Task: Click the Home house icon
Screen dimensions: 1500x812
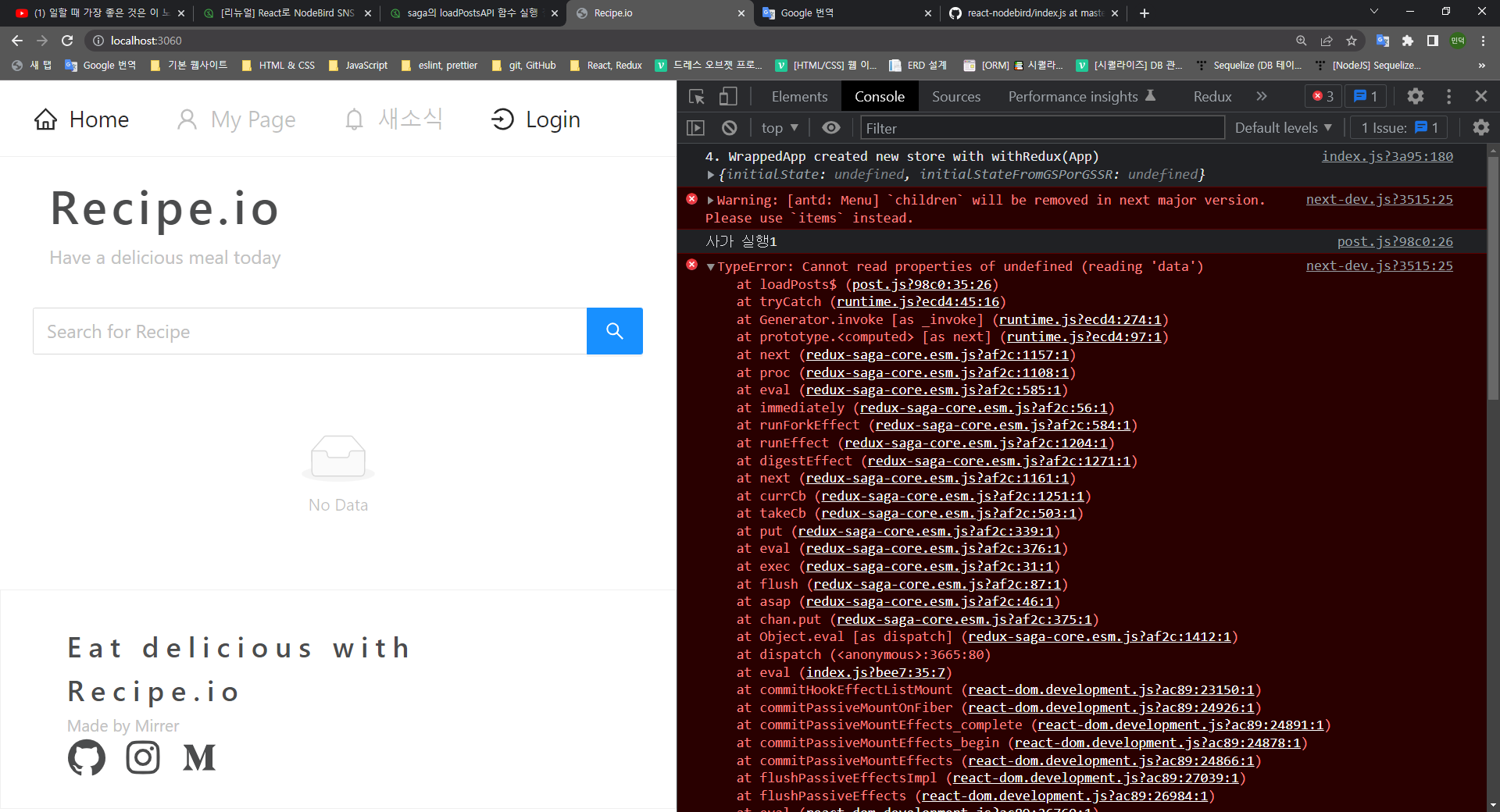Action: (45, 119)
